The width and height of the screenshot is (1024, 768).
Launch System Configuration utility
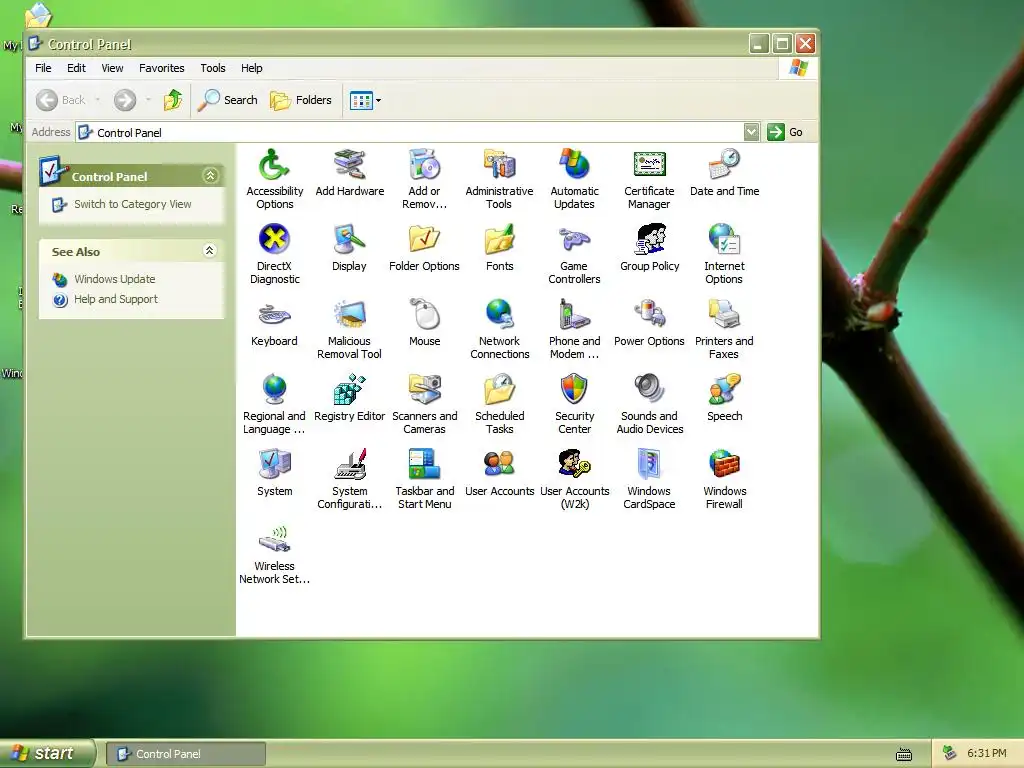[x=349, y=479]
